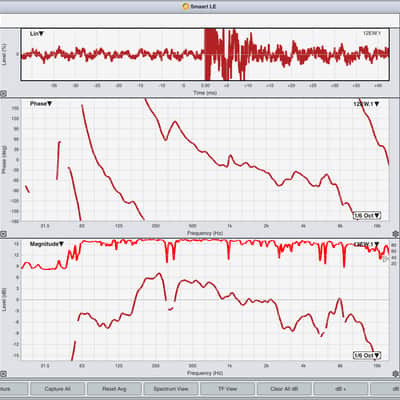Collapse the phase pane arrow
The width and height of the screenshot is (400, 400).
click(3, 234)
